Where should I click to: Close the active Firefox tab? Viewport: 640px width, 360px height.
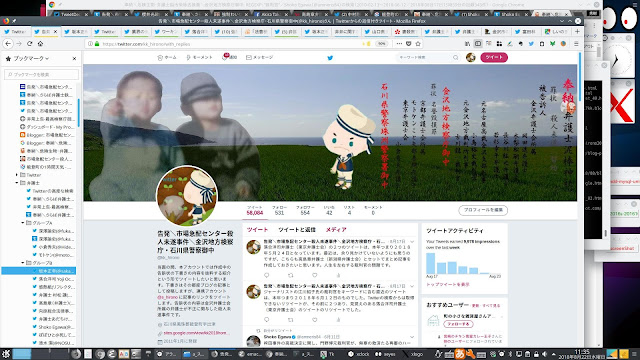click(x=56, y=31)
